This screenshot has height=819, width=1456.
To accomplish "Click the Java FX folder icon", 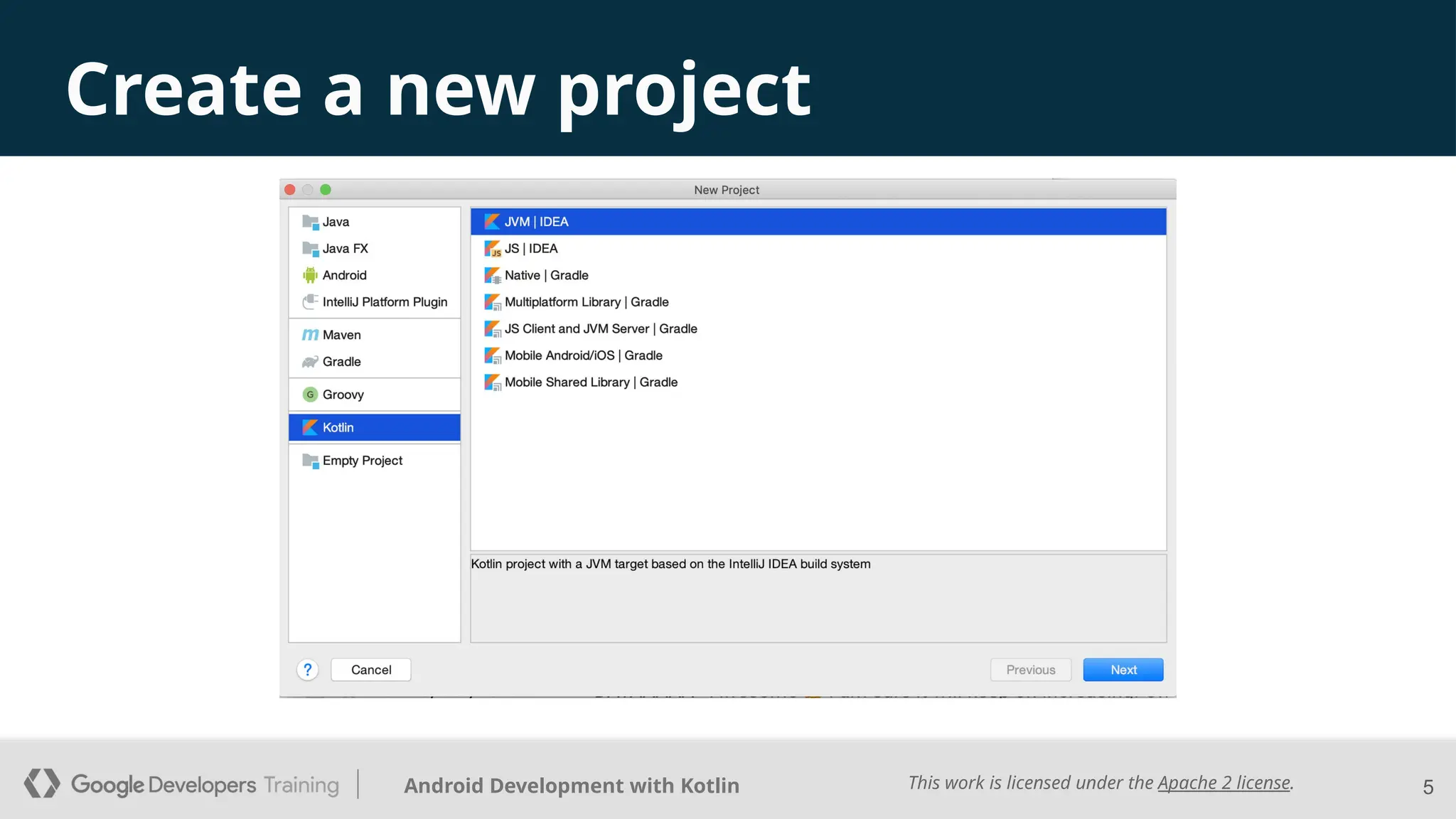I will 310,249.
